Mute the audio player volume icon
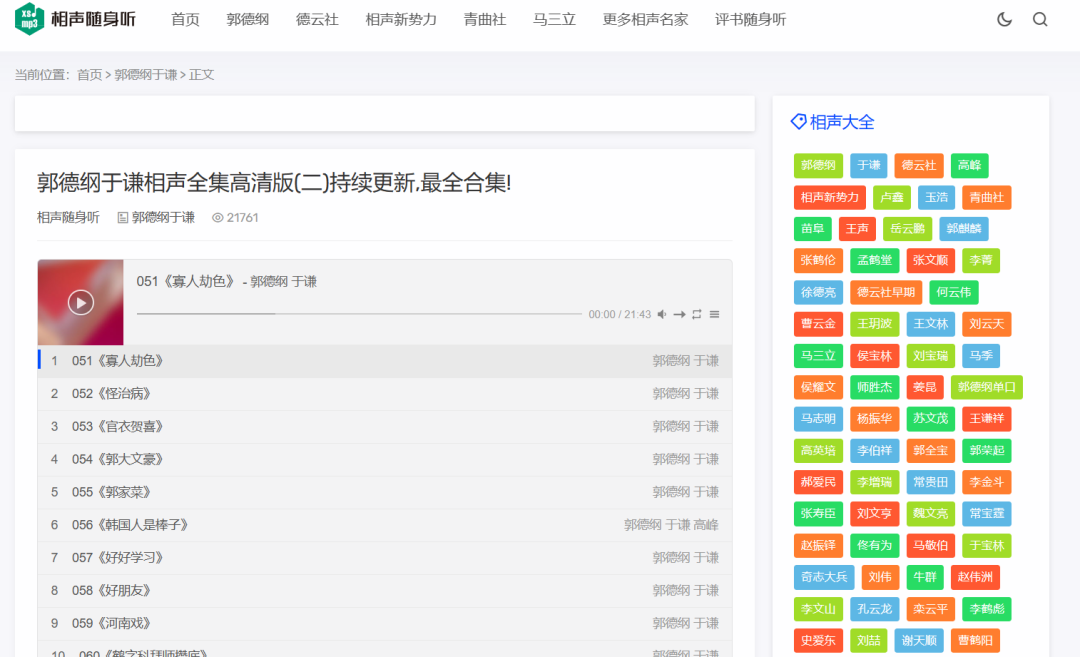Image resolution: width=1080 pixels, height=657 pixels. 662,314
